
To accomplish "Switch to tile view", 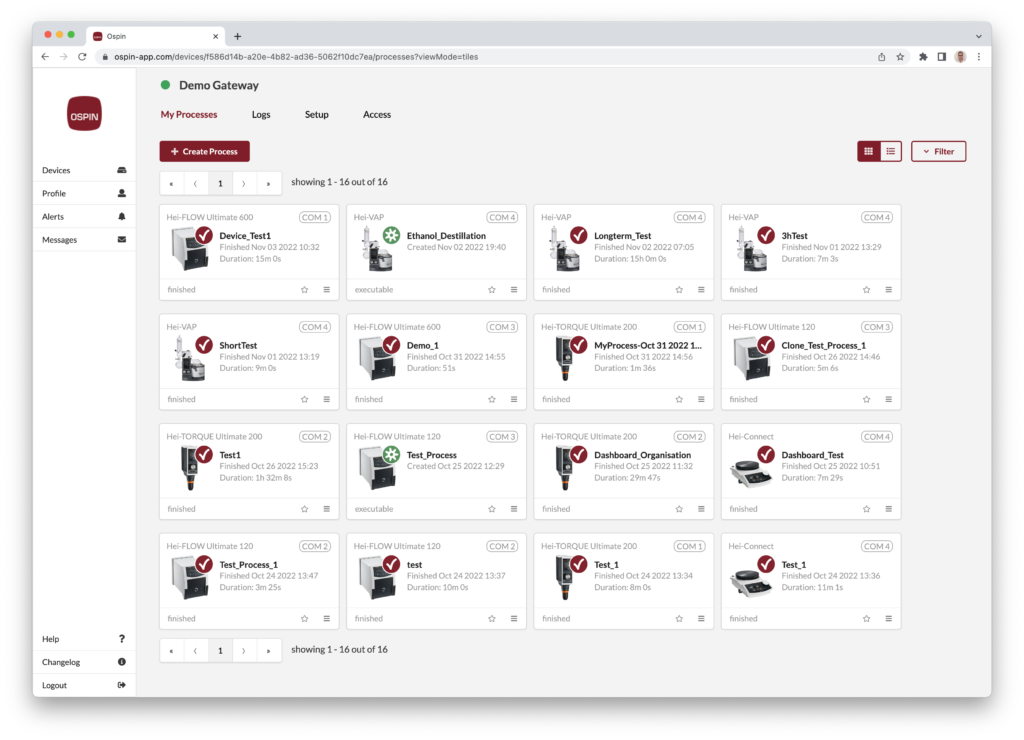I will point(868,151).
